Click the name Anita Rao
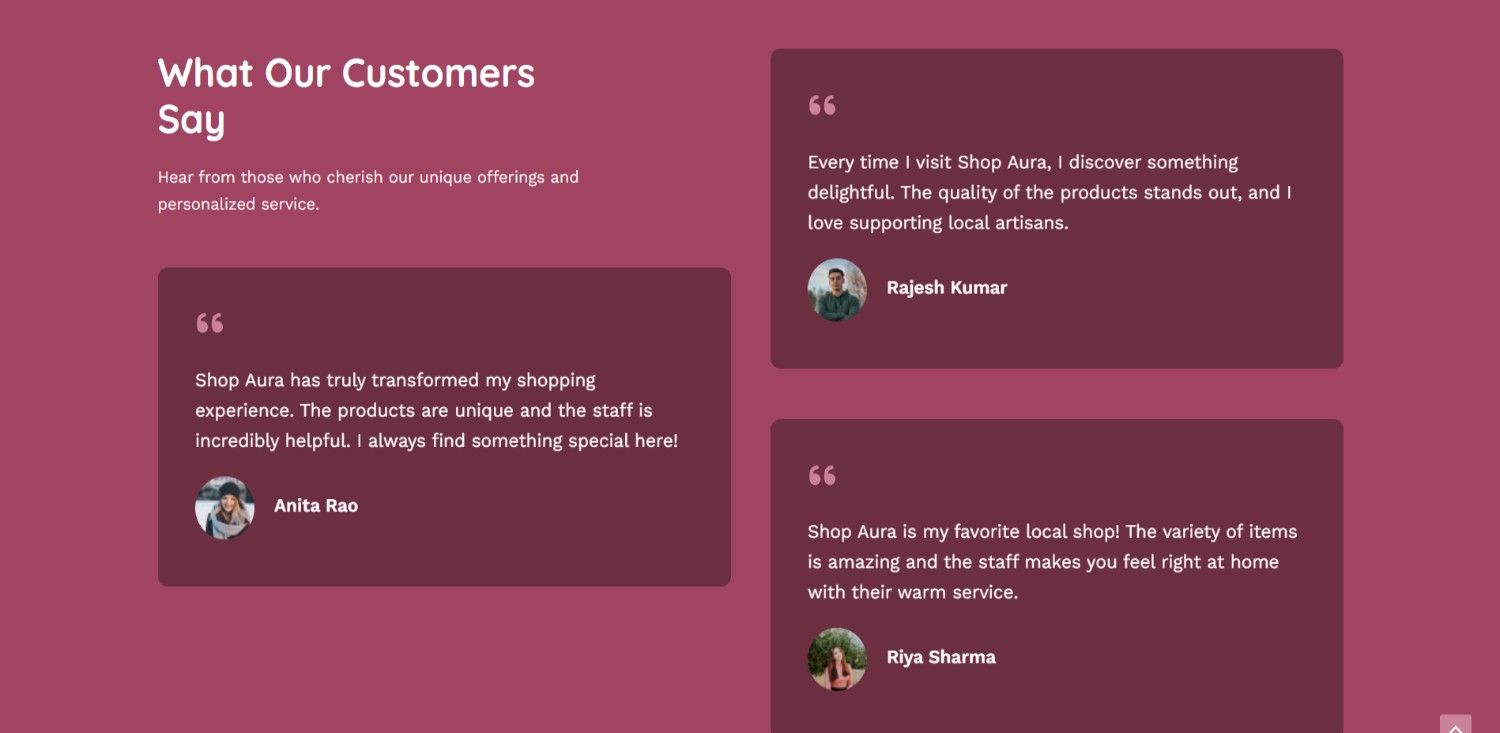This screenshot has width=1500, height=733. coord(316,506)
